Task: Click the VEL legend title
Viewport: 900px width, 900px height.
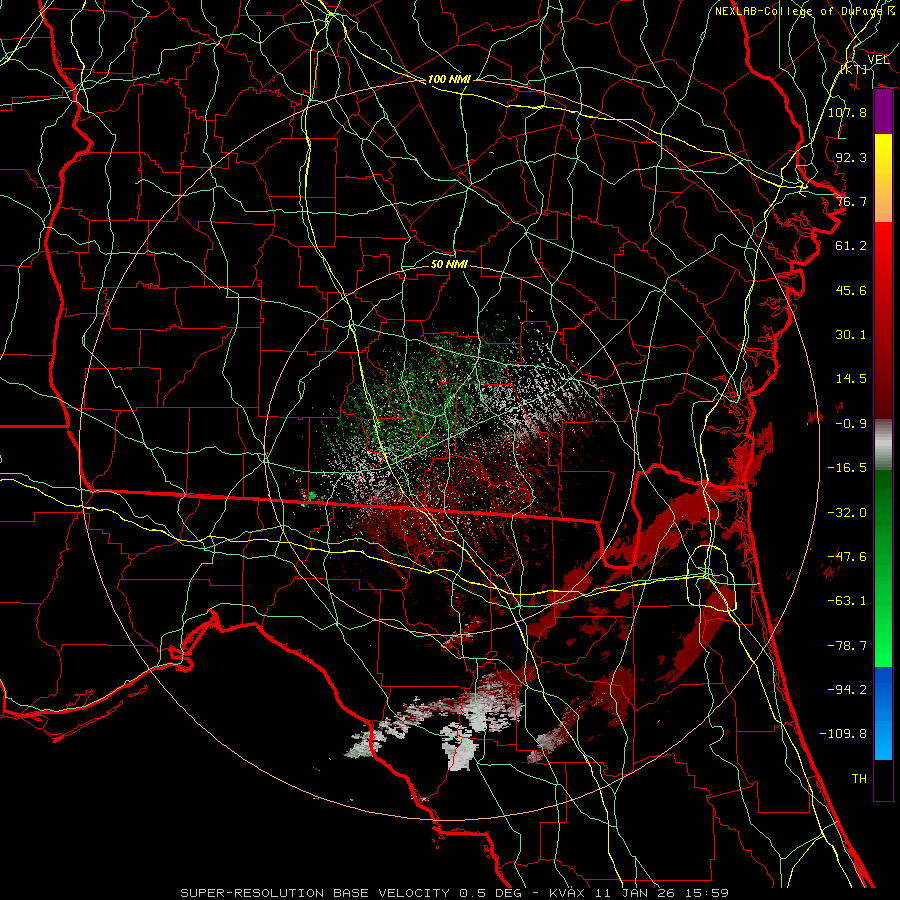Action: click(x=878, y=59)
